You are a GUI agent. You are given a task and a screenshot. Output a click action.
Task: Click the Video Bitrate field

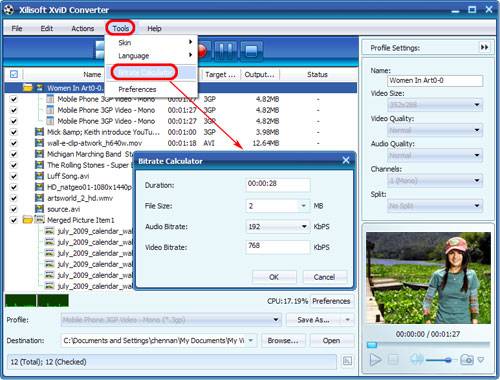pos(278,247)
